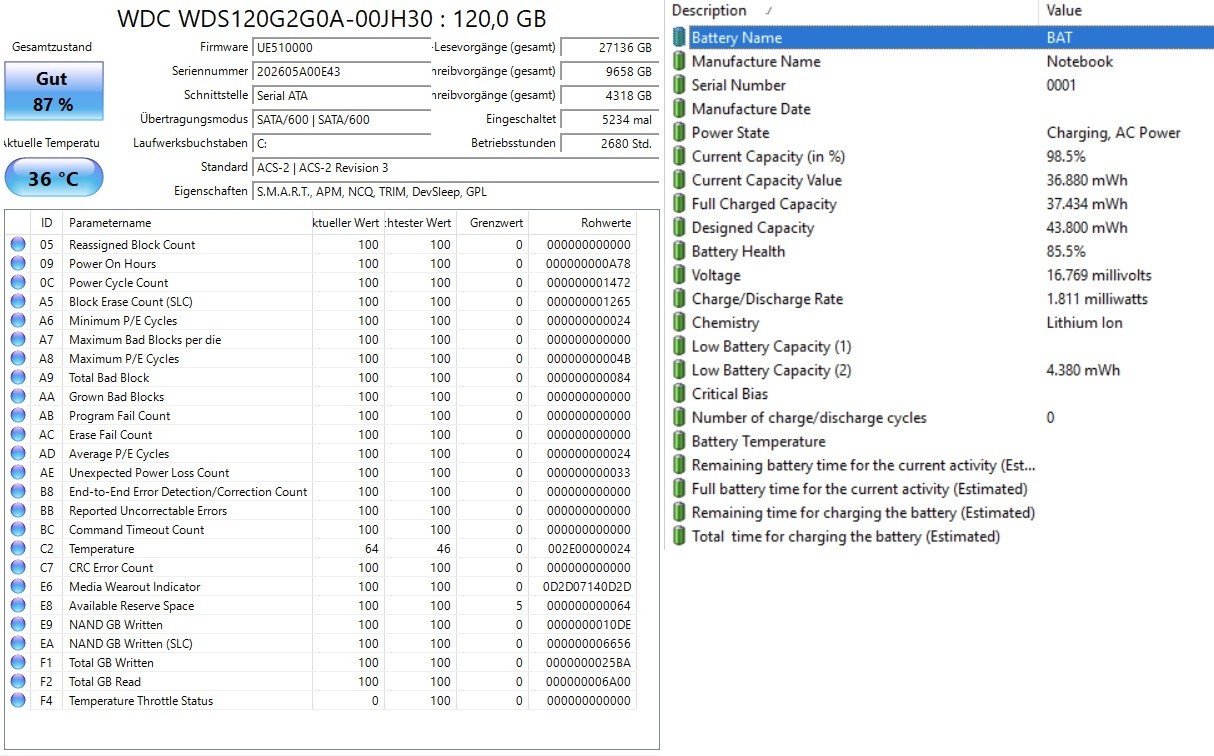Click status orb for Unexpected Power Loss Count
Viewport: 1214px width, 756px height.
click(x=18, y=473)
